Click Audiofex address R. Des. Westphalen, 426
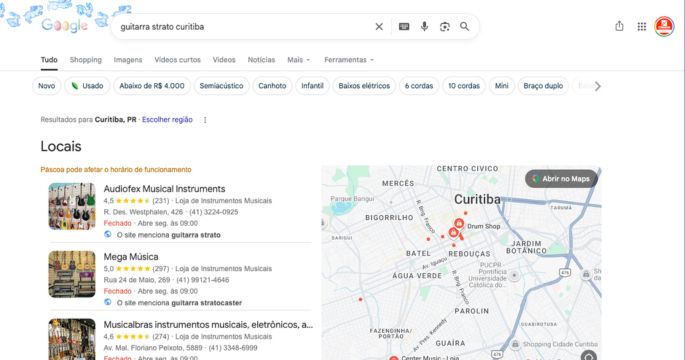 coord(143,212)
